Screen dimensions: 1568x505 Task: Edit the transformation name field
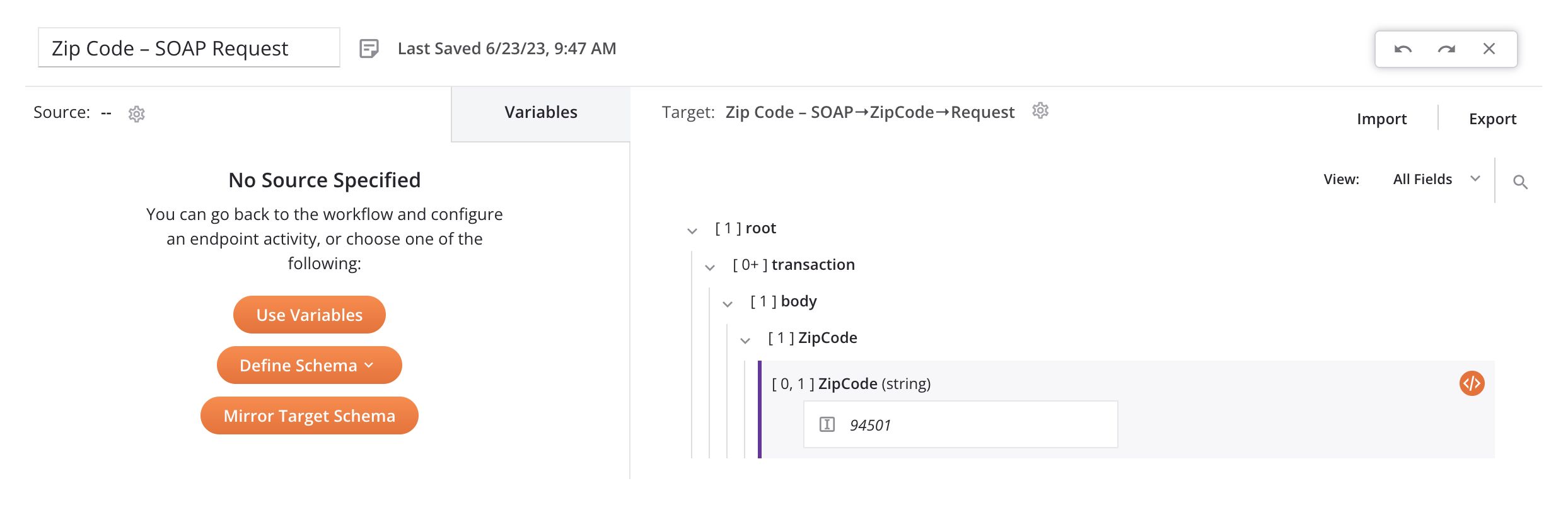189,48
